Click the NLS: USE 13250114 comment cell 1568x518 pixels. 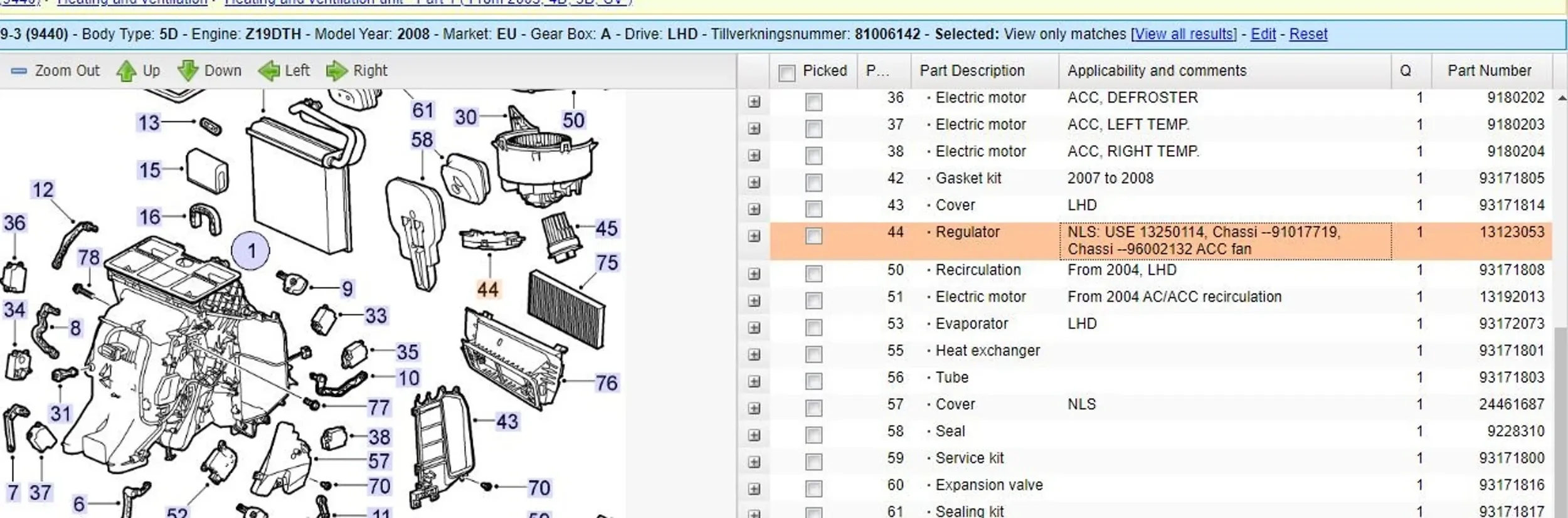[1226, 241]
